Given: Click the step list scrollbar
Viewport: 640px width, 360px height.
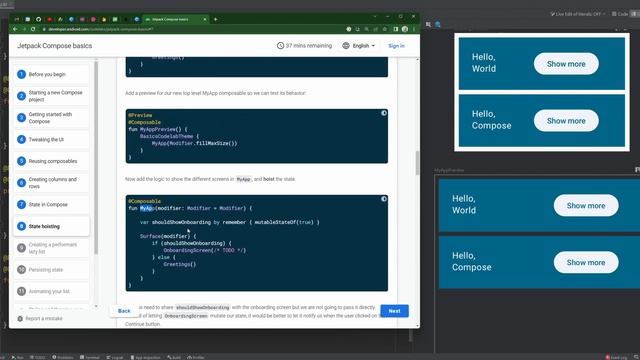Looking at the screenshot, I should (96, 157).
